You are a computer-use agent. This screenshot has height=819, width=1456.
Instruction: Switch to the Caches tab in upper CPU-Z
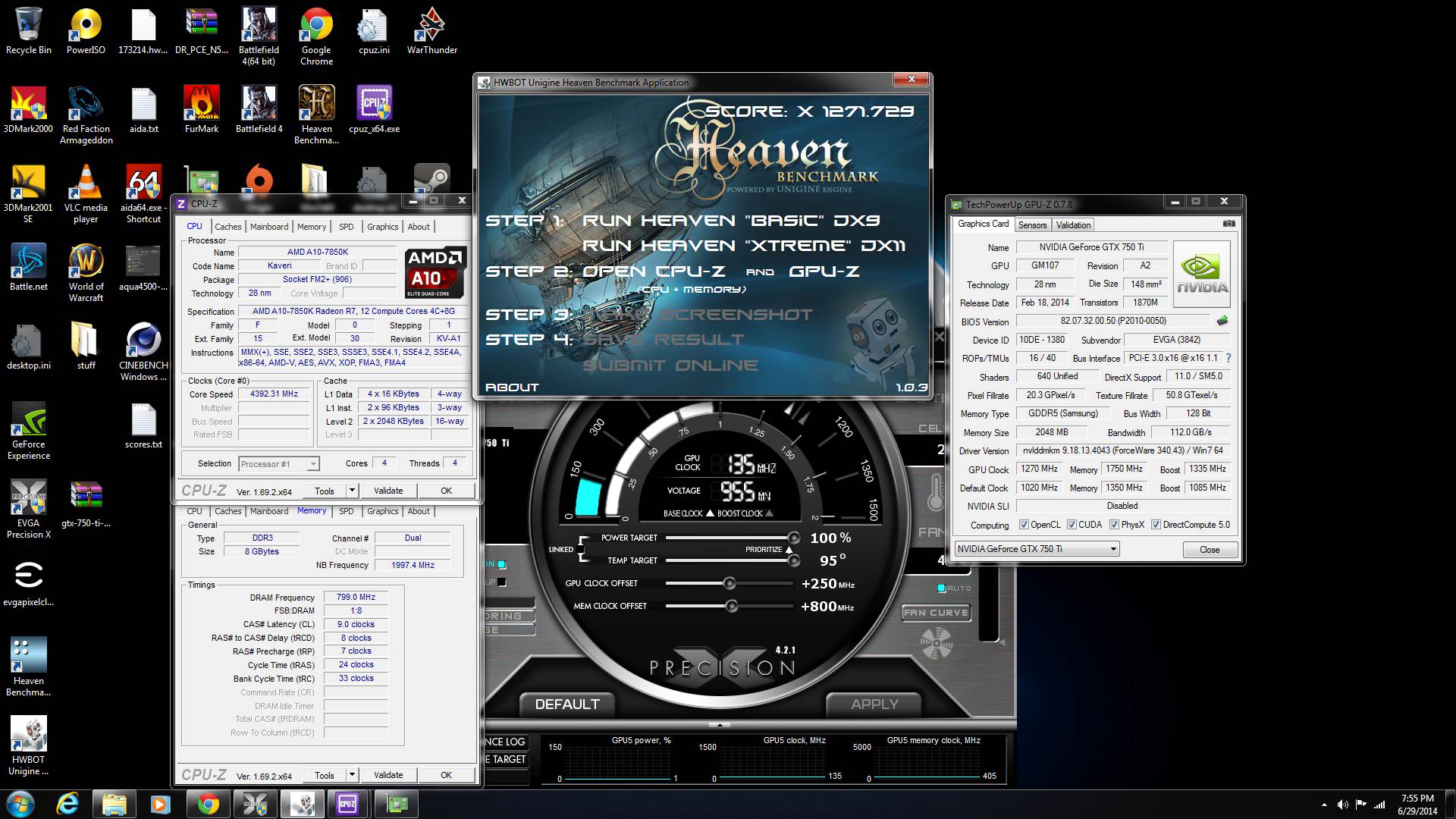coord(227,227)
